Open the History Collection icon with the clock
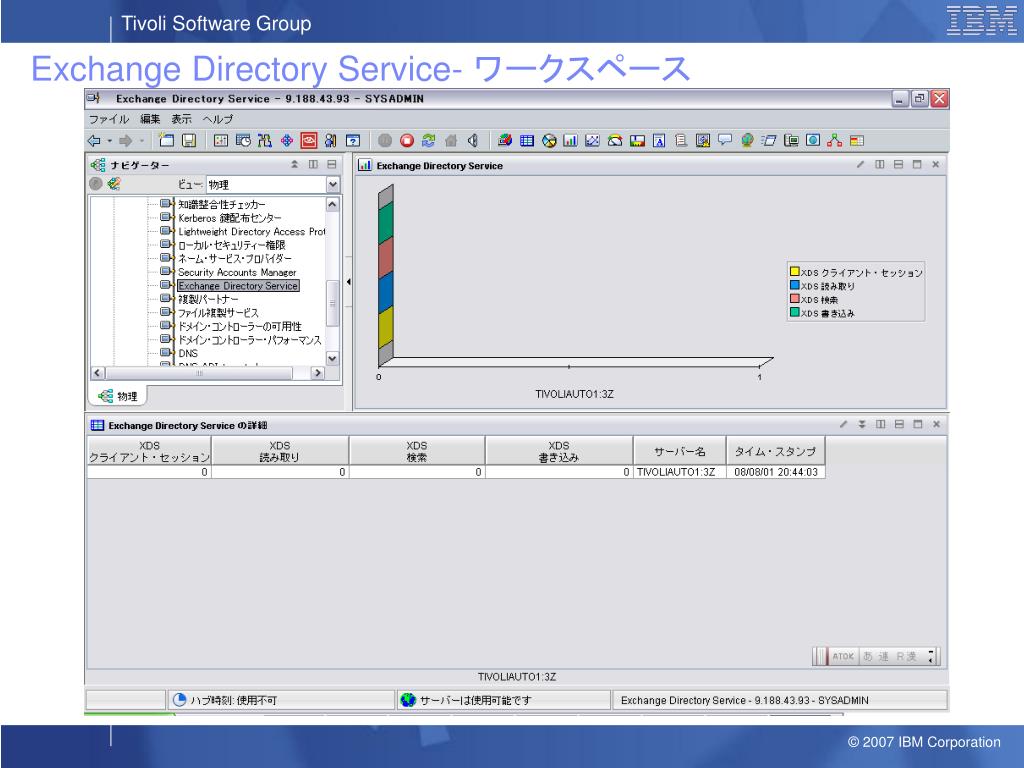 [243, 140]
